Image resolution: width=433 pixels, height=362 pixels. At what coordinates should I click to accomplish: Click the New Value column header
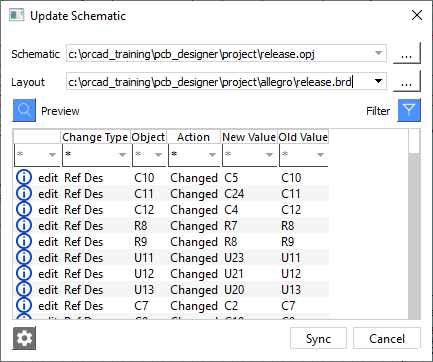click(249, 137)
